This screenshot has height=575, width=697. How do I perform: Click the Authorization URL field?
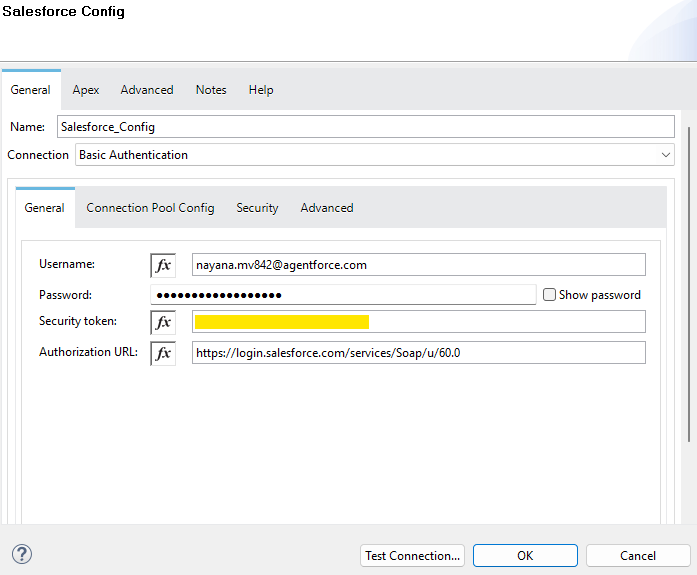419,353
